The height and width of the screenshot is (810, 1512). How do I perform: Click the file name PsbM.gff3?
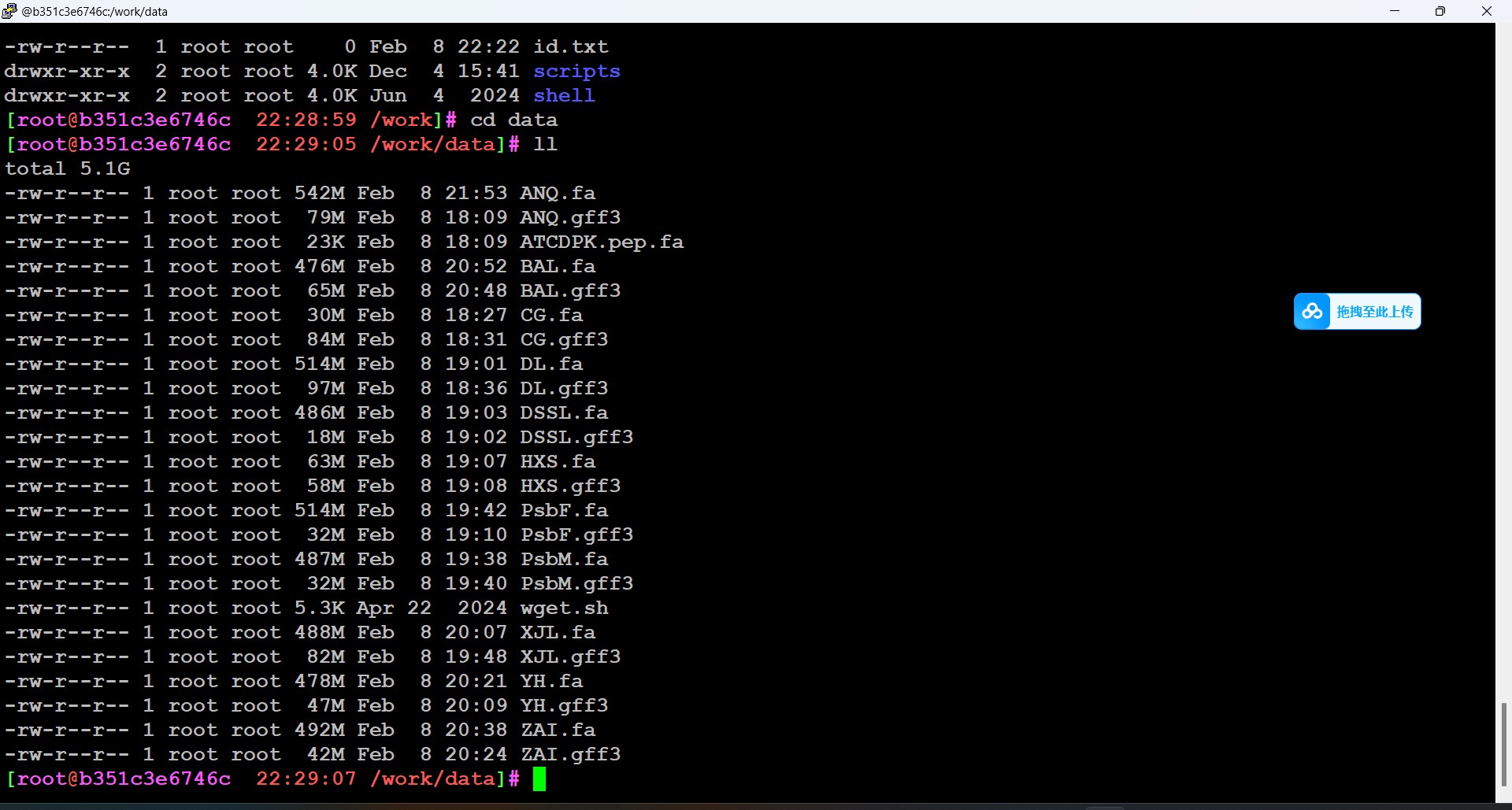[576, 584]
